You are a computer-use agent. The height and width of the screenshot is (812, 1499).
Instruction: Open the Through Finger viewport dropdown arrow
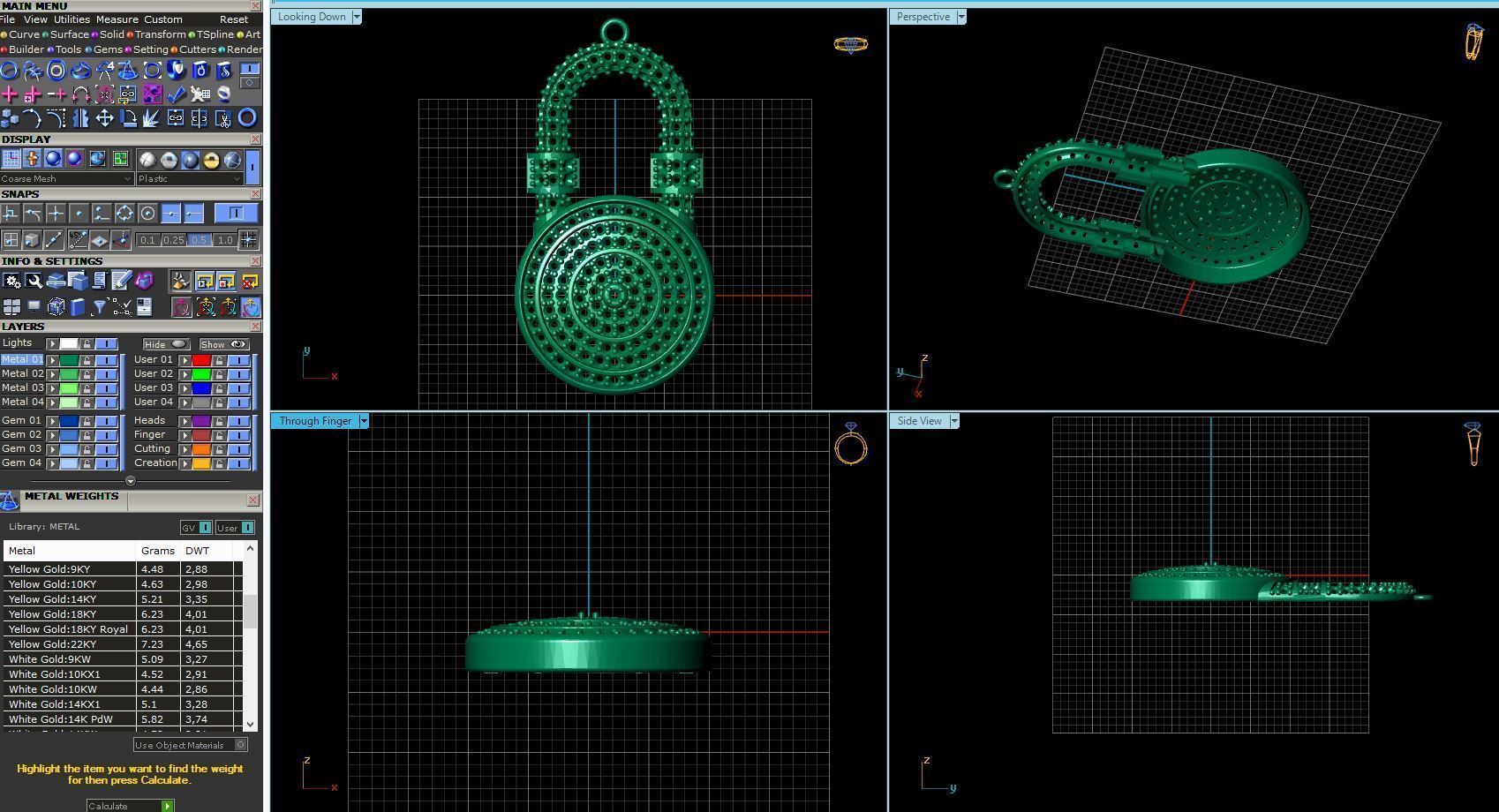pyautogui.click(x=364, y=421)
